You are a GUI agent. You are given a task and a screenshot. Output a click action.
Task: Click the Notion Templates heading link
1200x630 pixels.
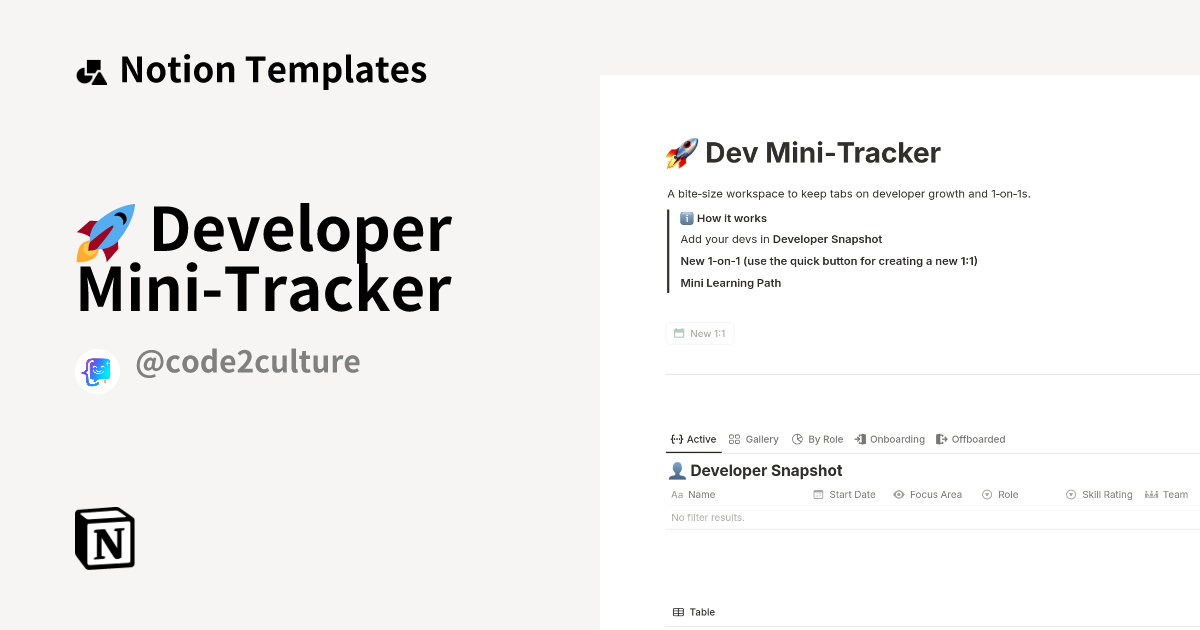click(273, 70)
